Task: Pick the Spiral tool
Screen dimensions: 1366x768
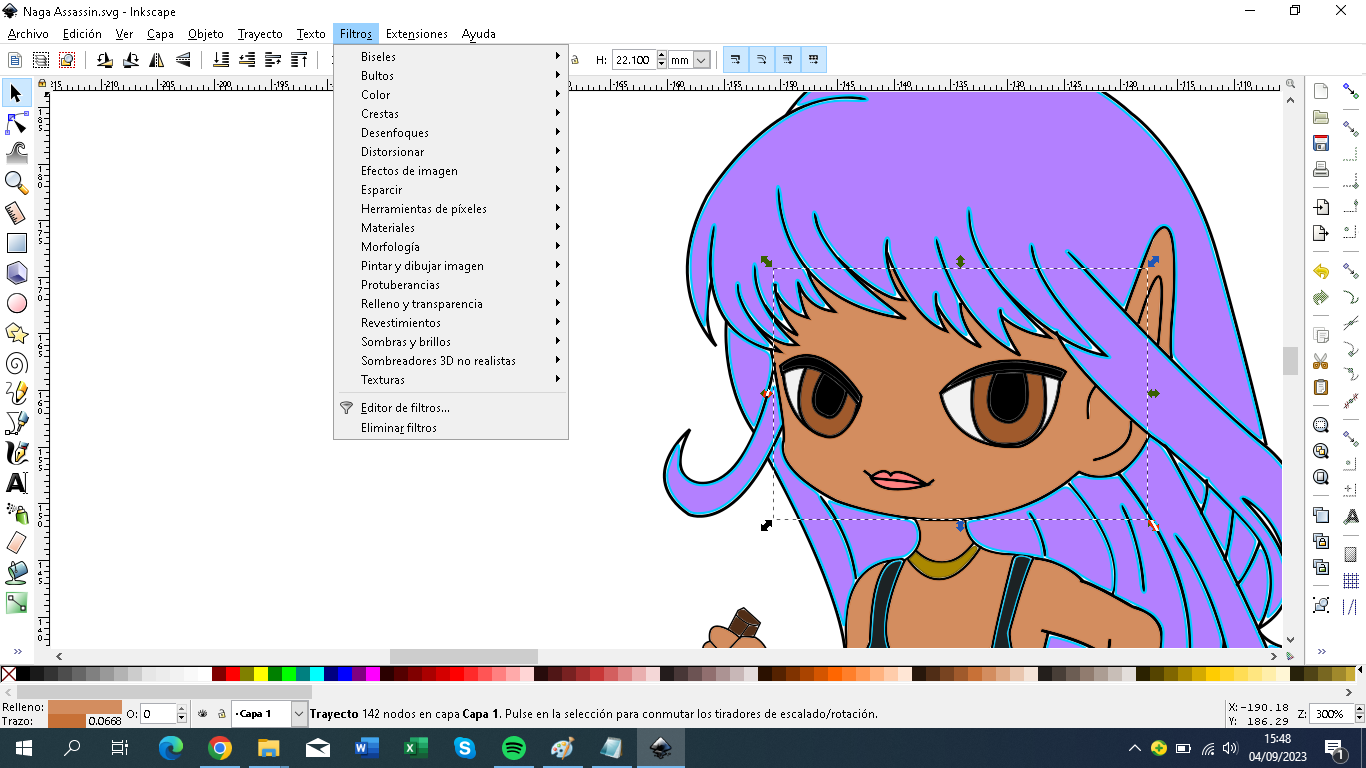Action: (x=16, y=363)
